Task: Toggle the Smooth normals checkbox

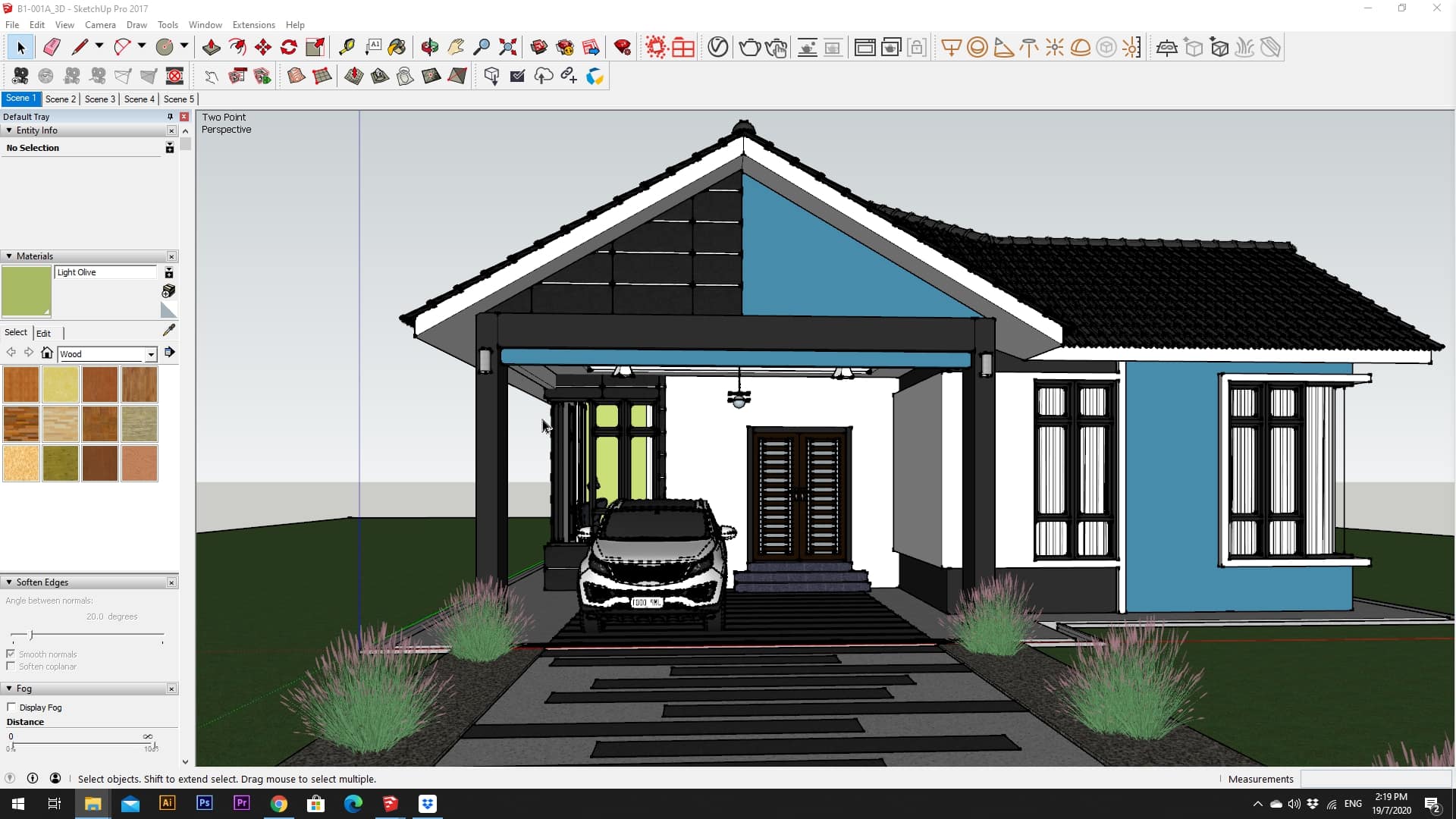Action: coord(11,654)
